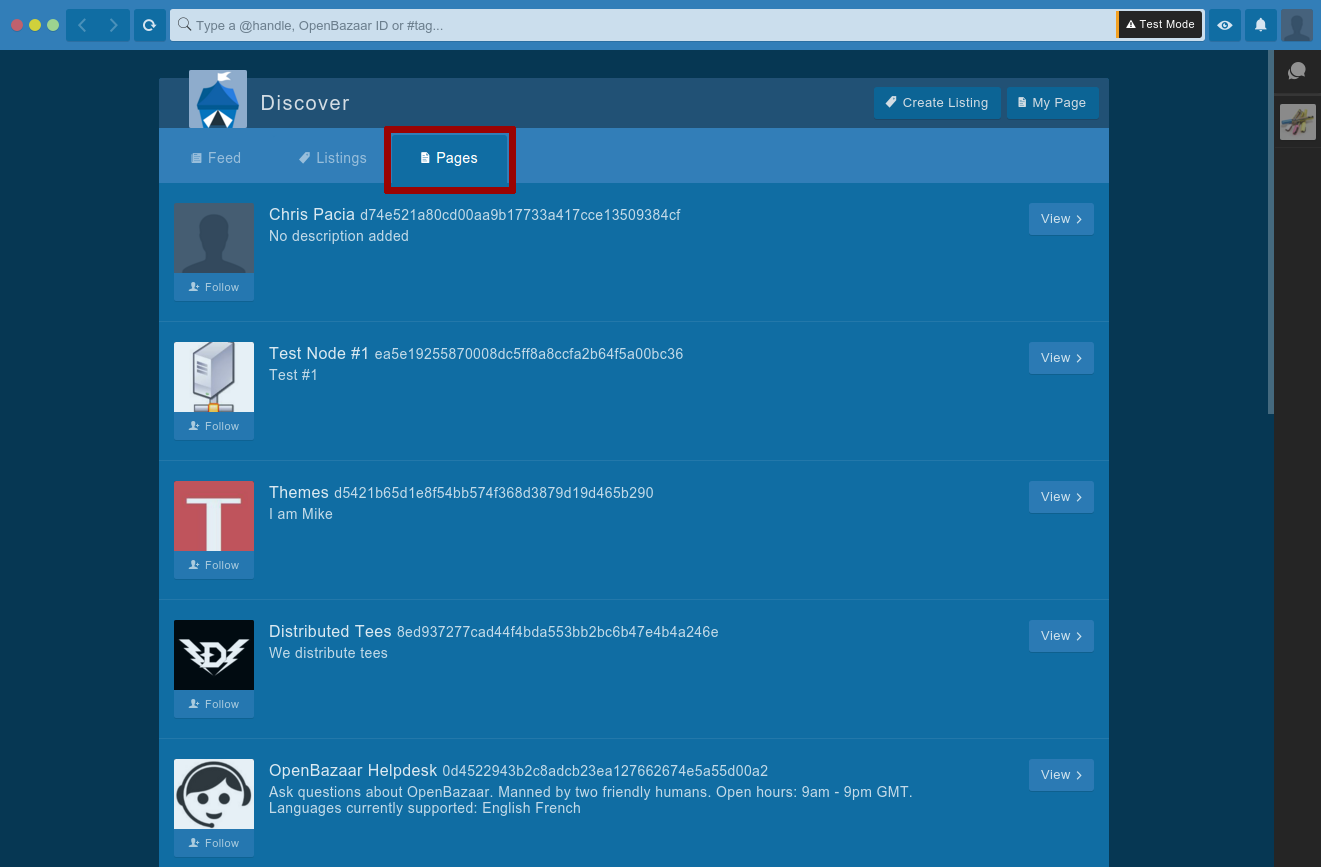The image size is (1321, 867).
Task: Open the airplane chat contact in the sidebar
Action: 1298,122
